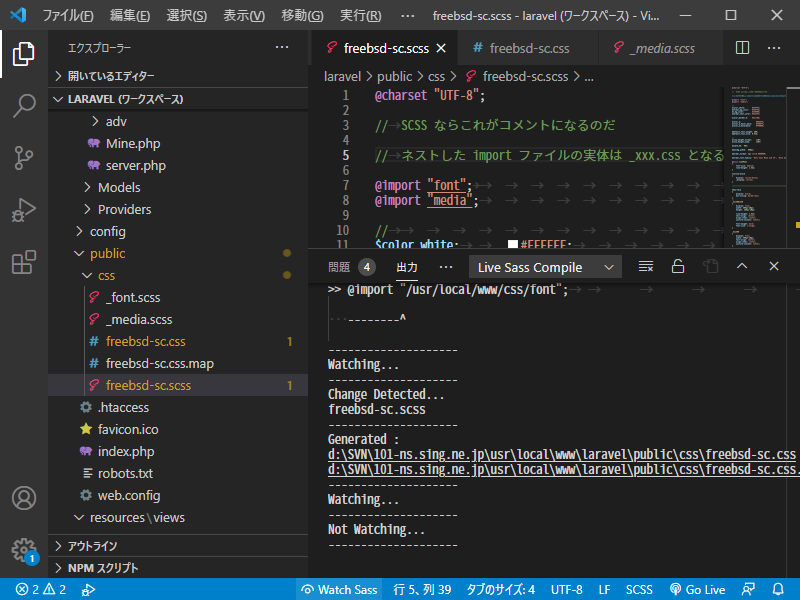Click the #FFFFFF color swatch

tap(513, 244)
